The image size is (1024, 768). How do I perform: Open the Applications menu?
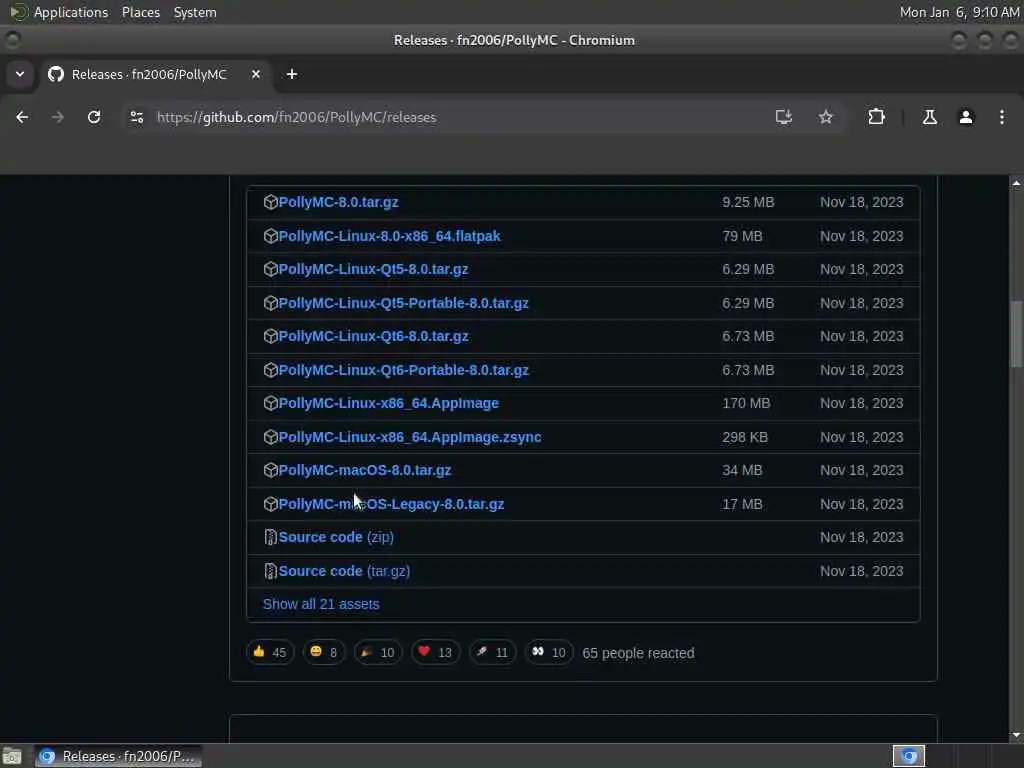pyautogui.click(x=71, y=12)
